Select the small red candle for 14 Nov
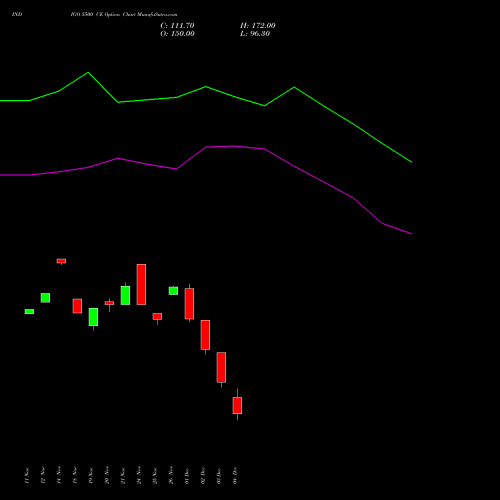This screenshot has height=500, width=500. coord(61,261)
